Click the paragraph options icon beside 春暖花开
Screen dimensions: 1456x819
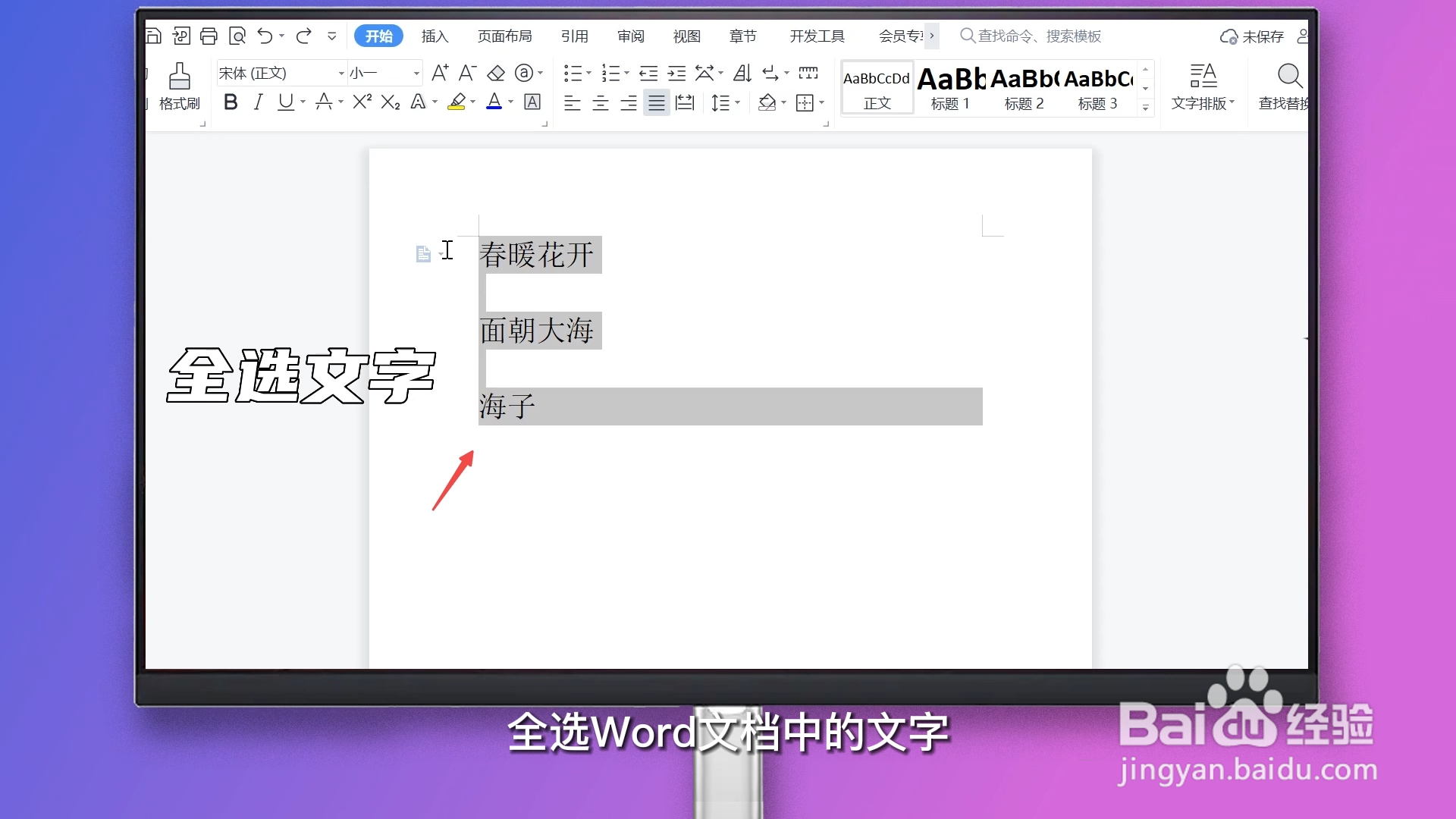coord(423,254)
